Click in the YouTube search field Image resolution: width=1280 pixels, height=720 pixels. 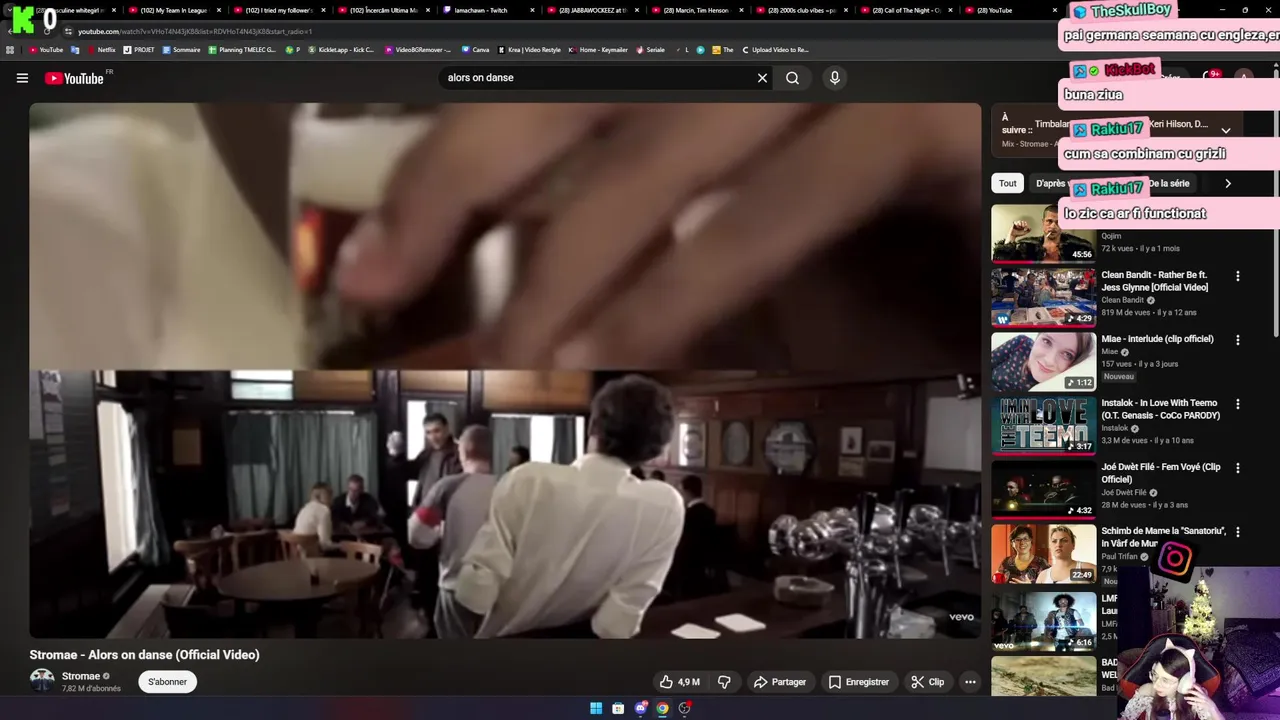point(598,78)
